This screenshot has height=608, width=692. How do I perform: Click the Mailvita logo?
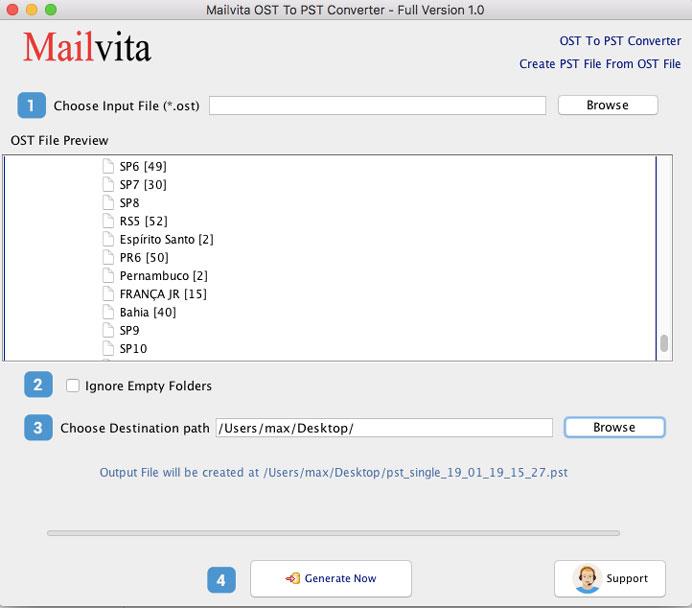(x=87, y=46)
